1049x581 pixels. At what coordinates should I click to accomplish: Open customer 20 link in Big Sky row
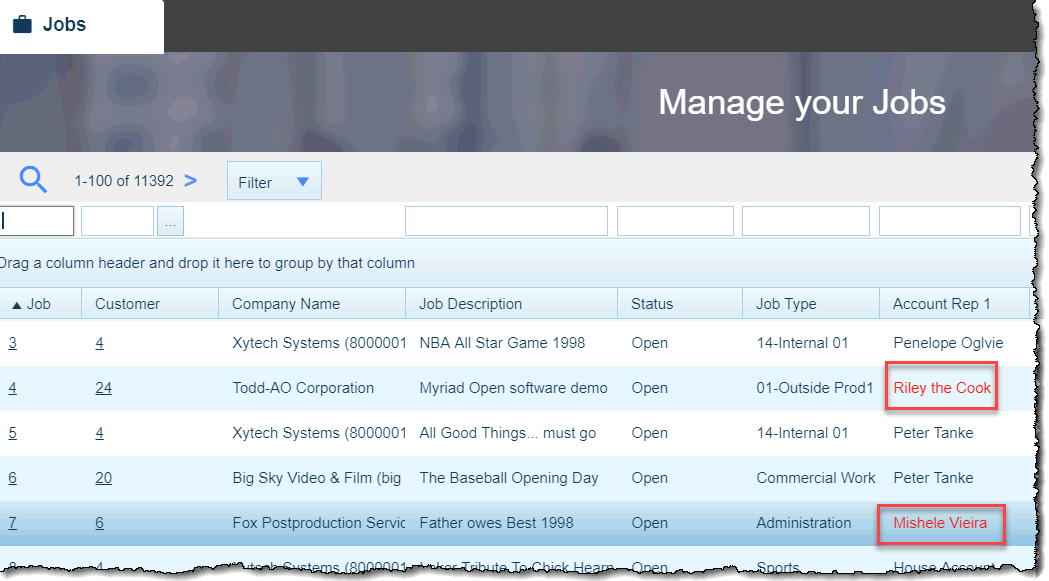(104, 478)
